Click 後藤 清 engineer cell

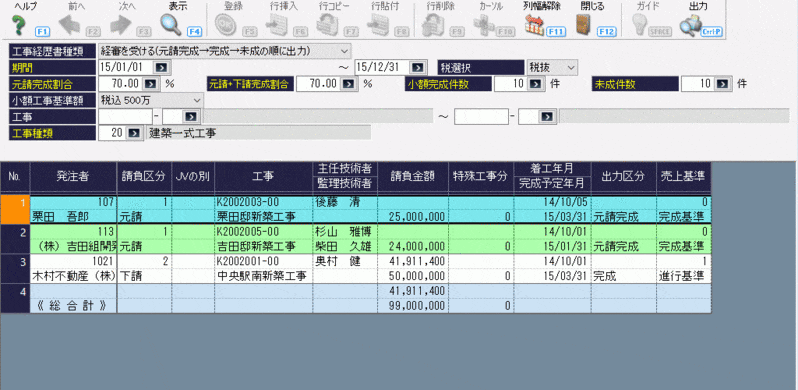345,202
